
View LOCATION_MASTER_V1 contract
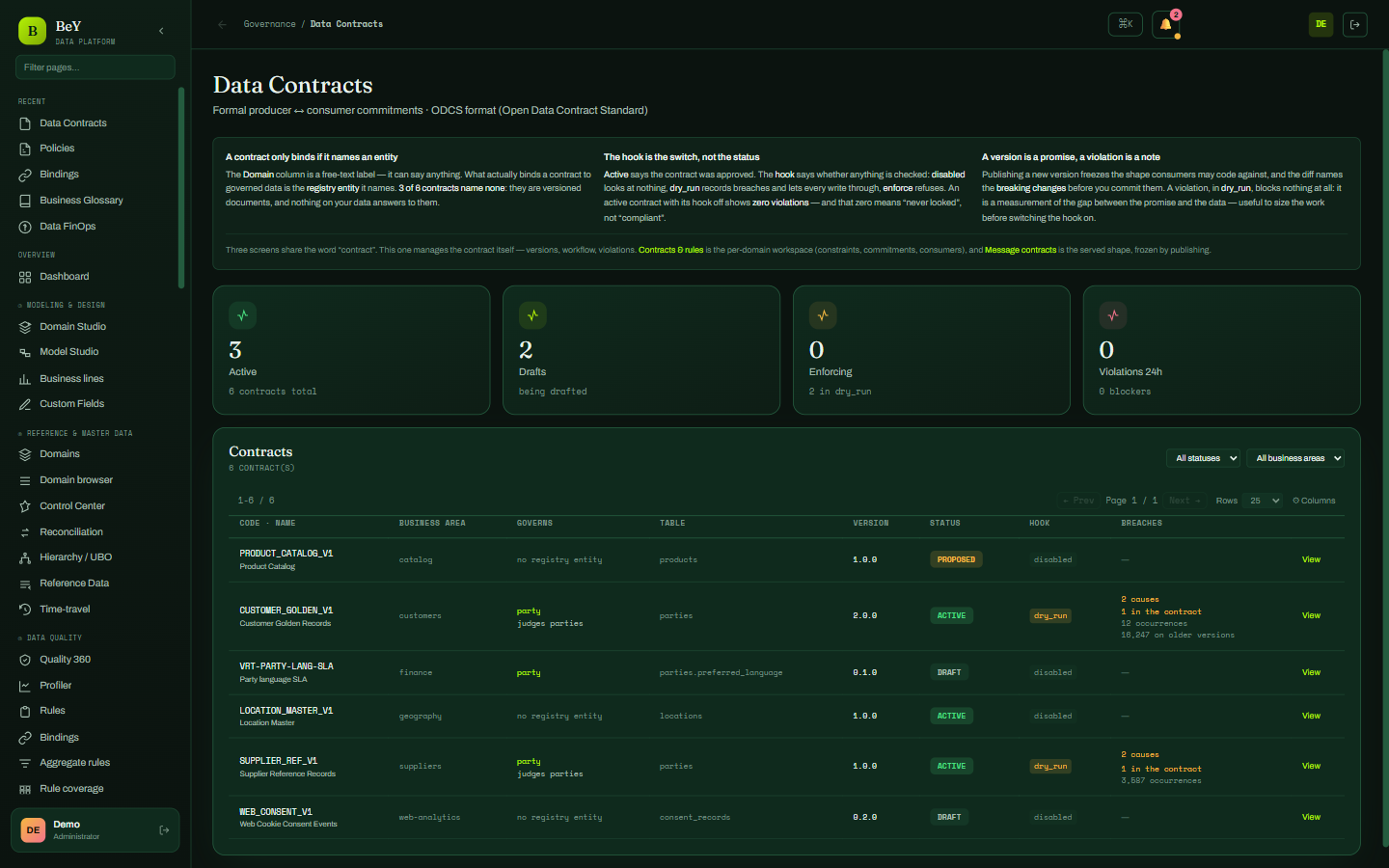coord(1311,716)
